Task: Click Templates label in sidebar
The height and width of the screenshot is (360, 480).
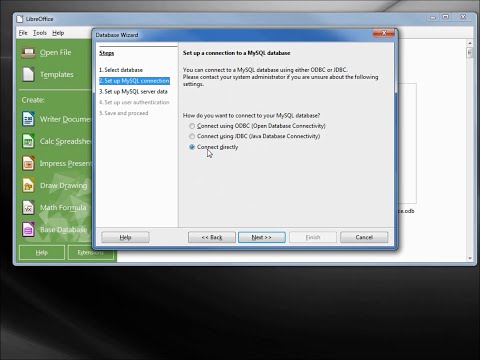Action: pyautogui.click(x=57, y=74)
